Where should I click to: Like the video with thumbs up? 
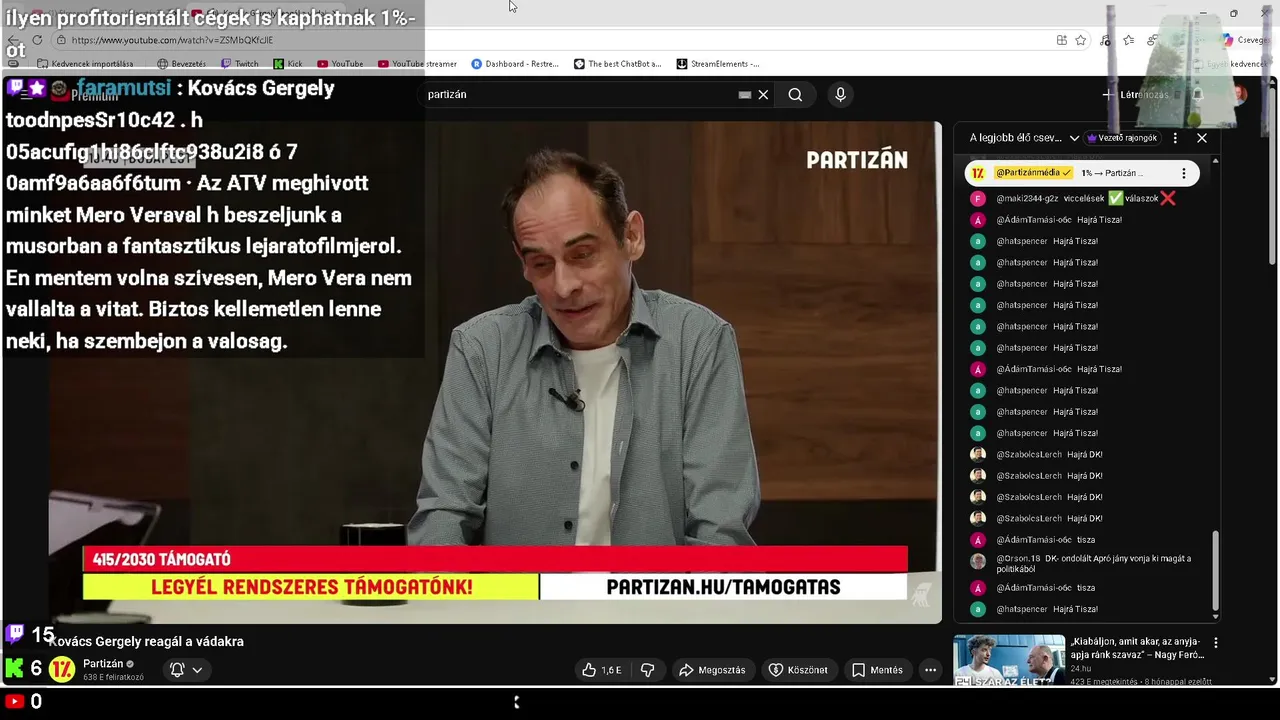tap(602, 670)
